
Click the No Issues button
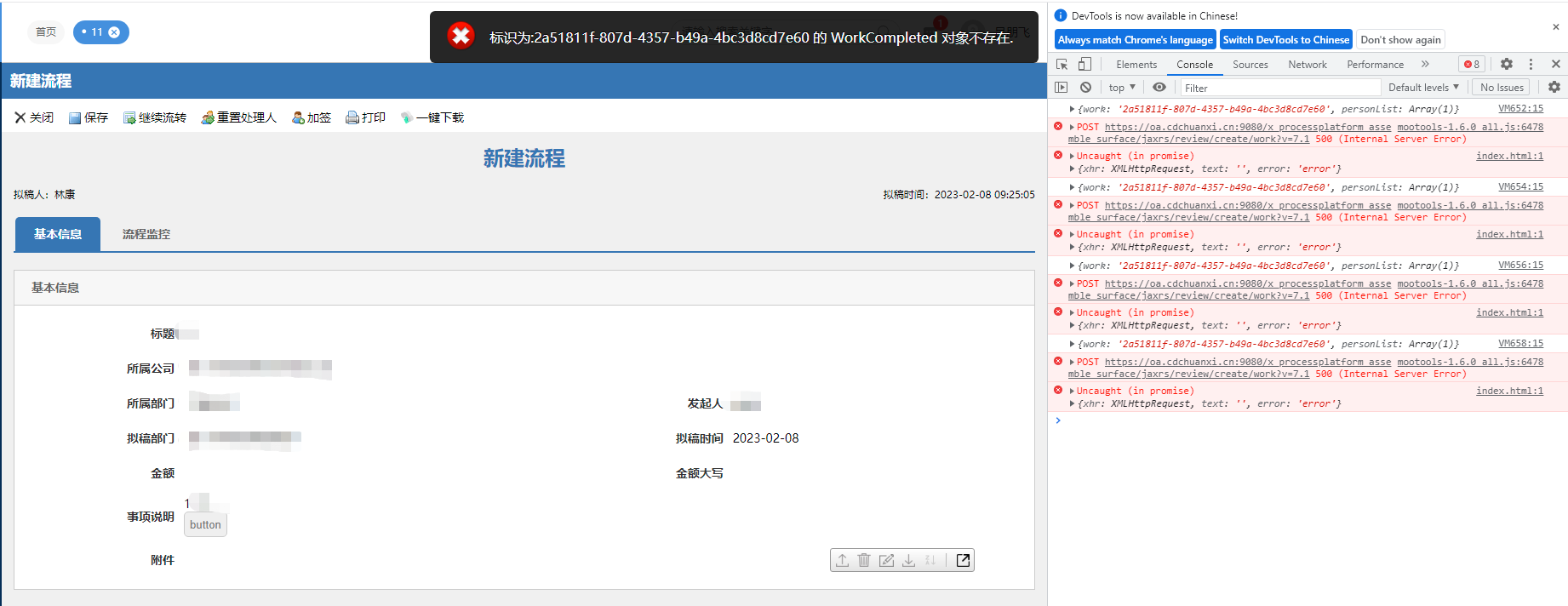point(1502,87)
